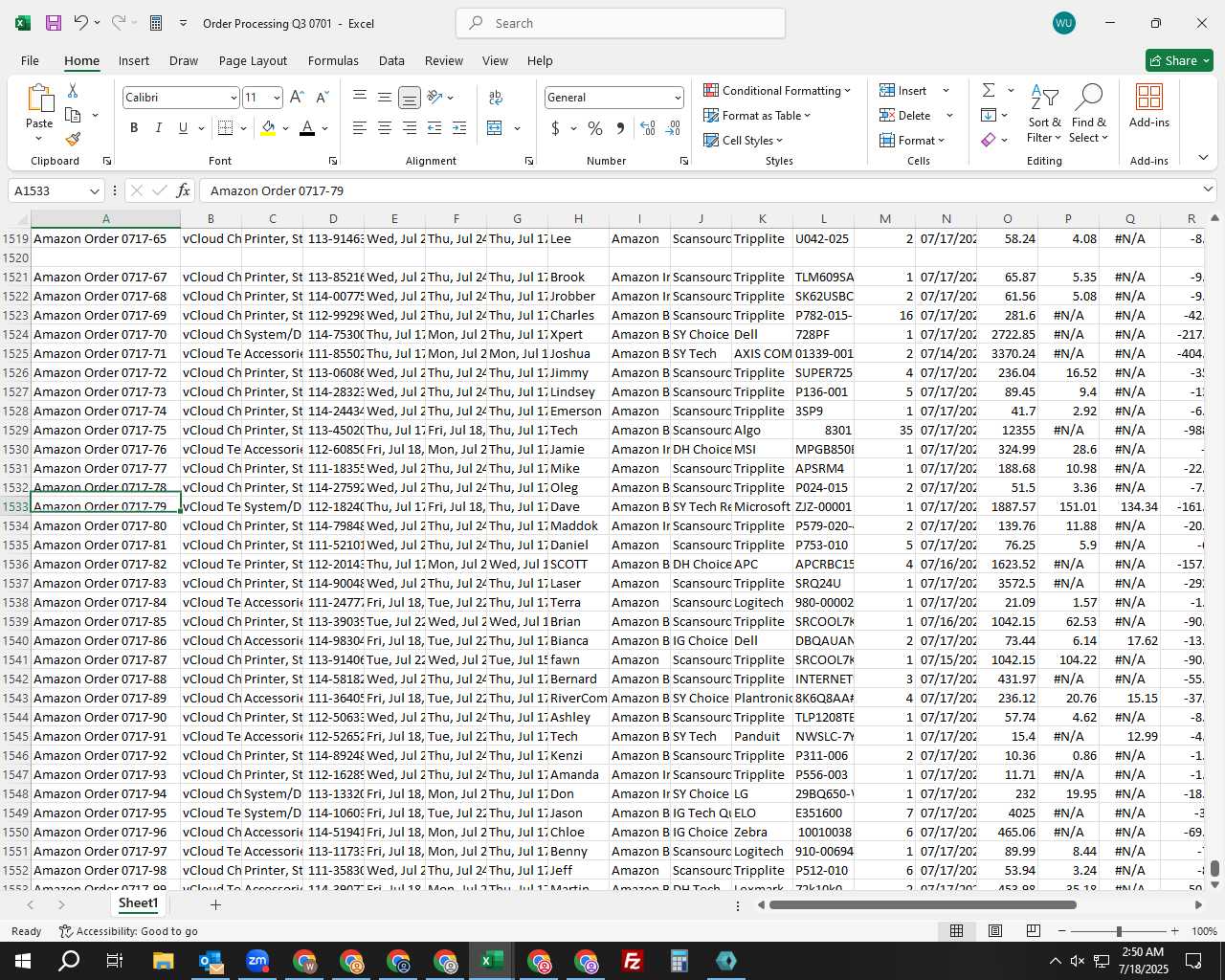
Task: Click the Format cells button
Action: click(913, 140)
